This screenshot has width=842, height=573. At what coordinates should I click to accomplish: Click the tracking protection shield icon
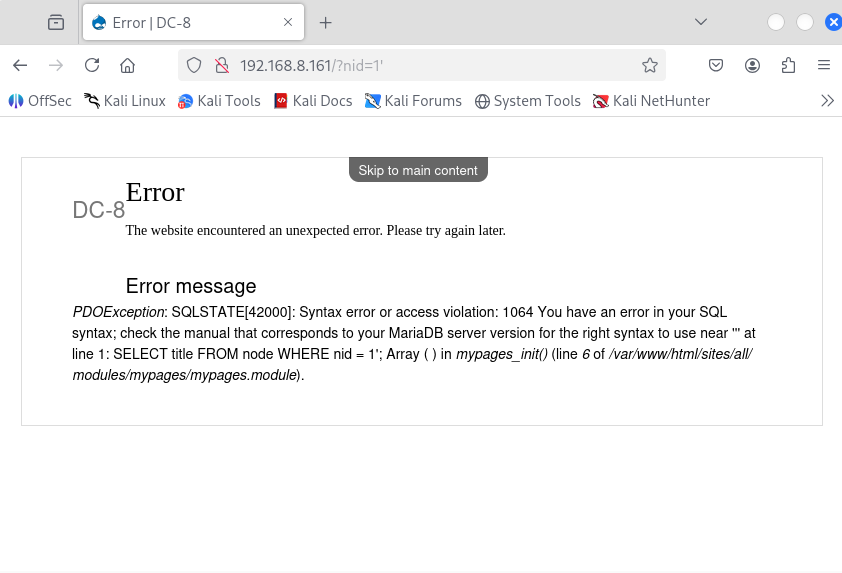click(195, 65)
